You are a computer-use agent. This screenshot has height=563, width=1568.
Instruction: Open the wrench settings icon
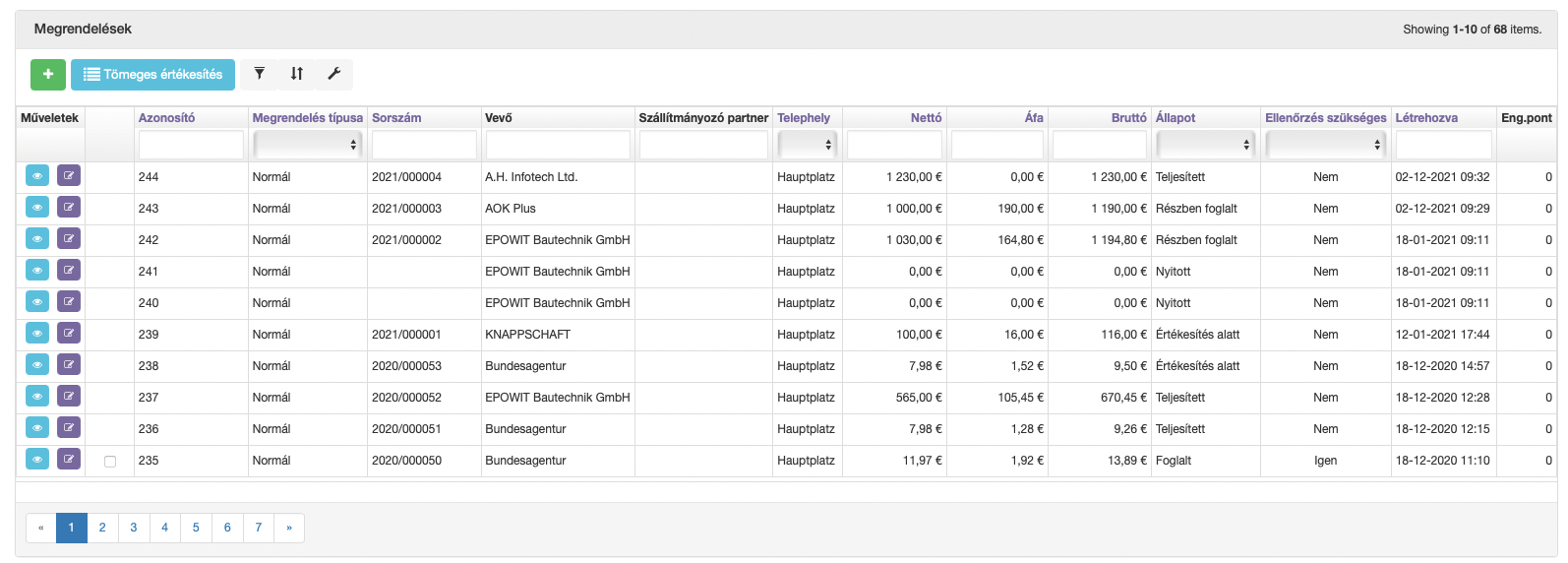click(333, 74)
